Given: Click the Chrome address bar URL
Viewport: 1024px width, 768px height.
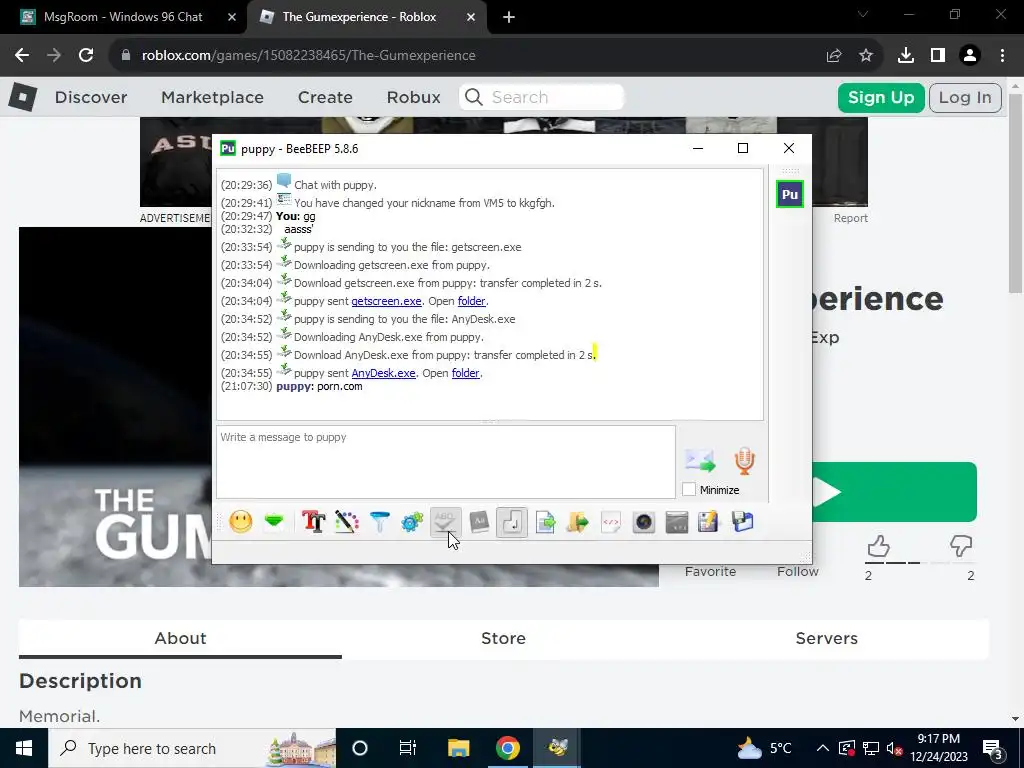Looking at the screenshot, I should [x=308, y=56].
